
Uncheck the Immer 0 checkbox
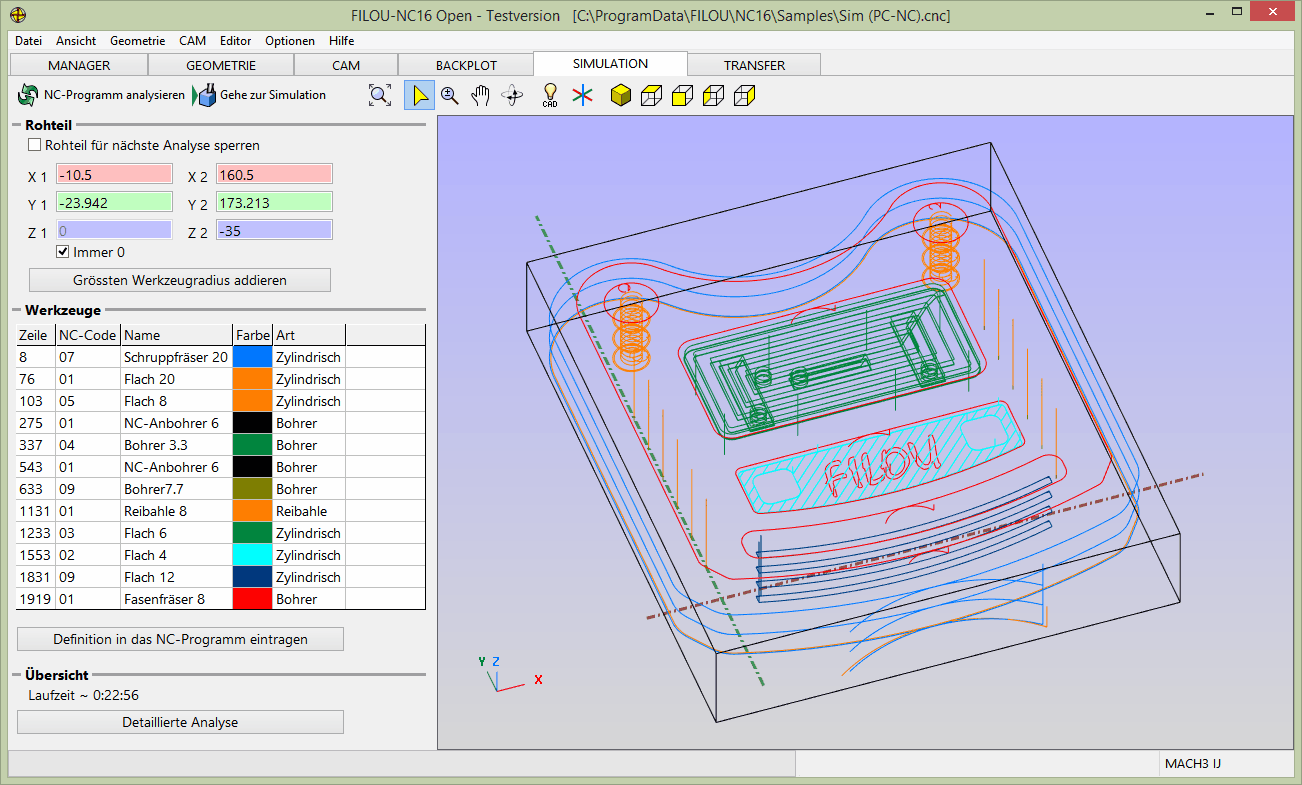[63, 252]
